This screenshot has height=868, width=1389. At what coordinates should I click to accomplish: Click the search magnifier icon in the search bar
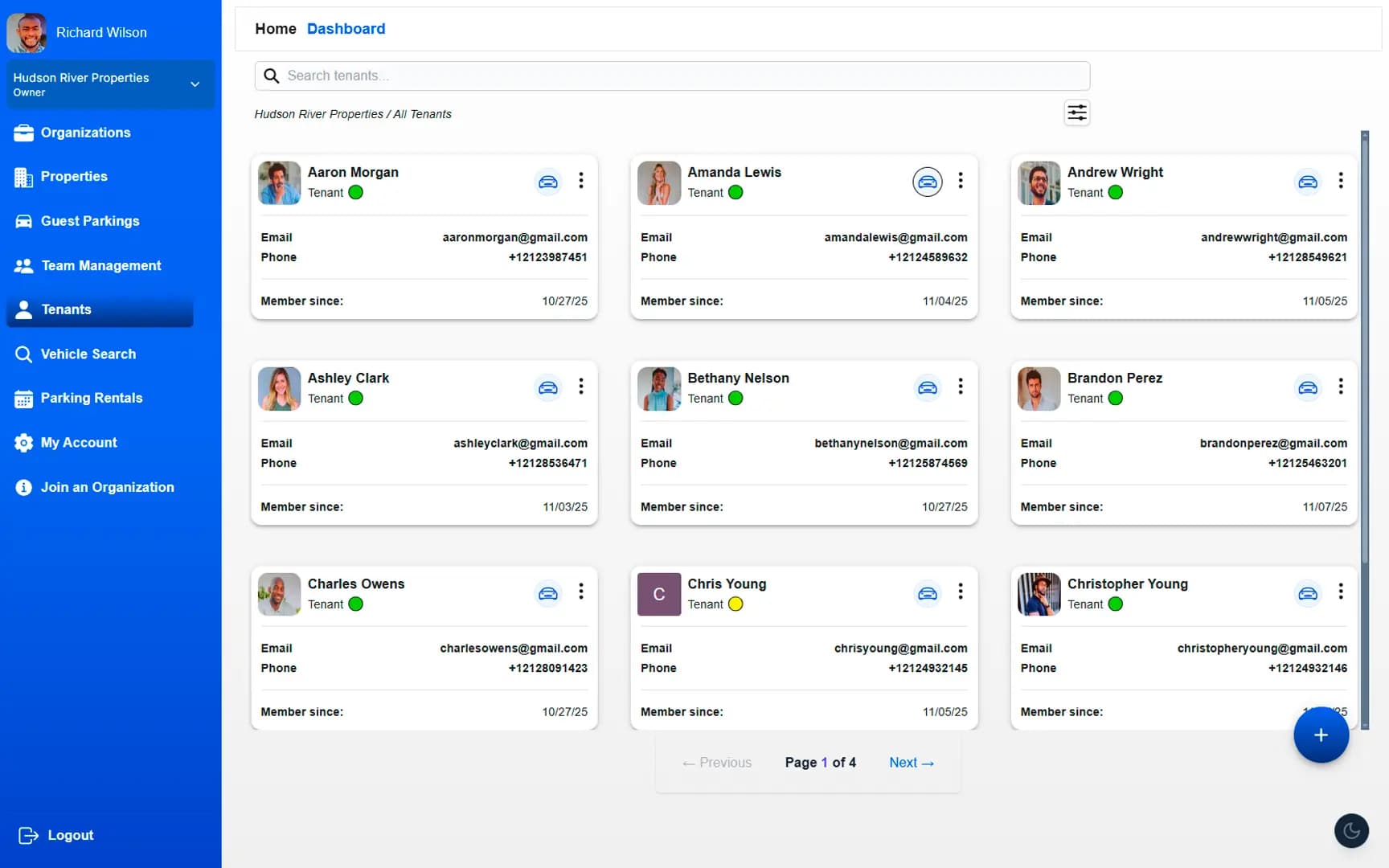(272, 76)
